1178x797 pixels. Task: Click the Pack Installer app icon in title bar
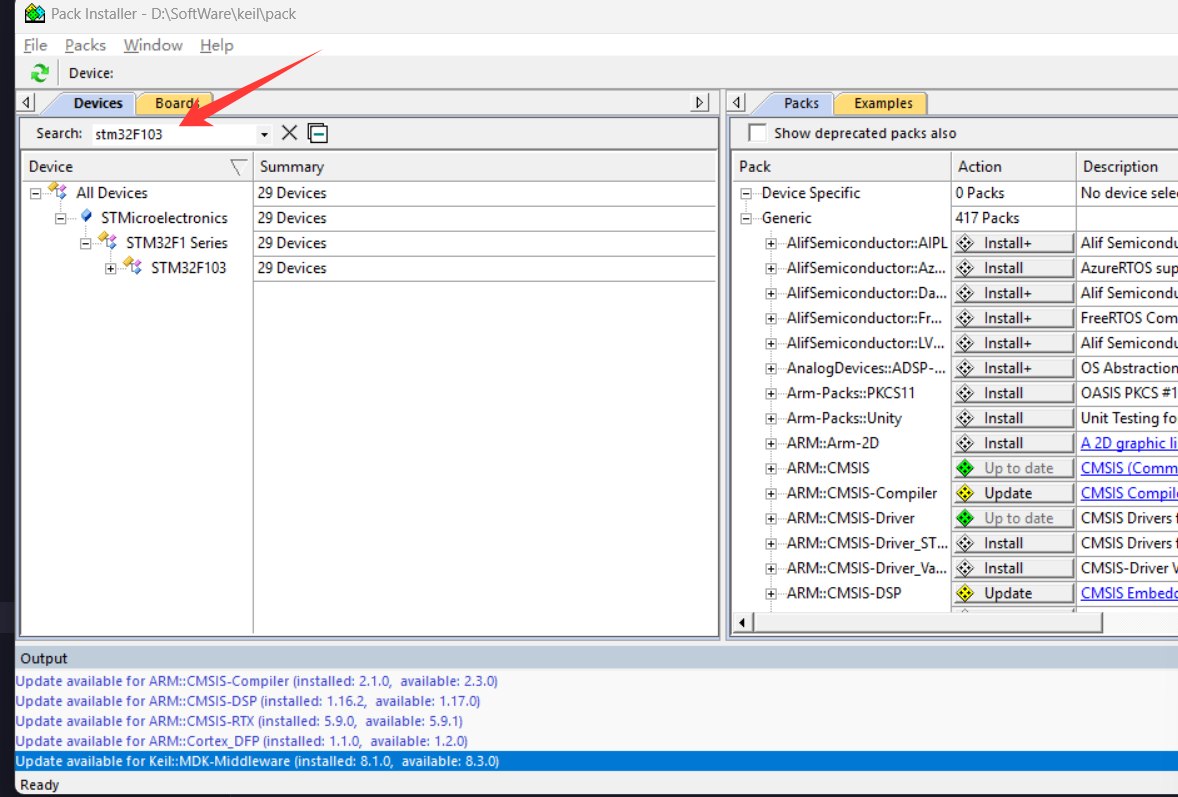click(x=35, y=14)
